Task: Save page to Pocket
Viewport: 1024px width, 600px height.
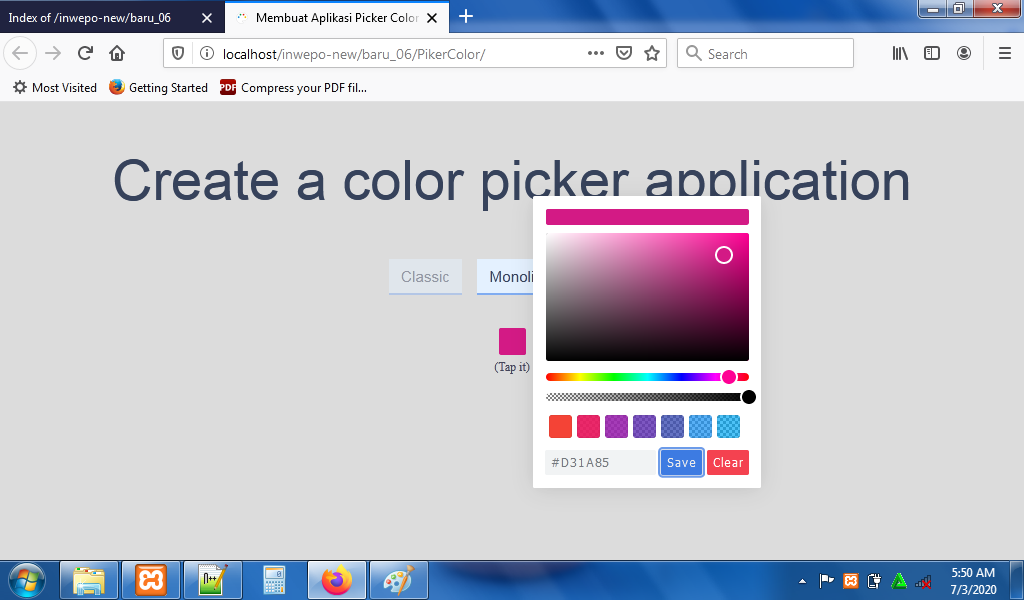Action: [624, 54]
